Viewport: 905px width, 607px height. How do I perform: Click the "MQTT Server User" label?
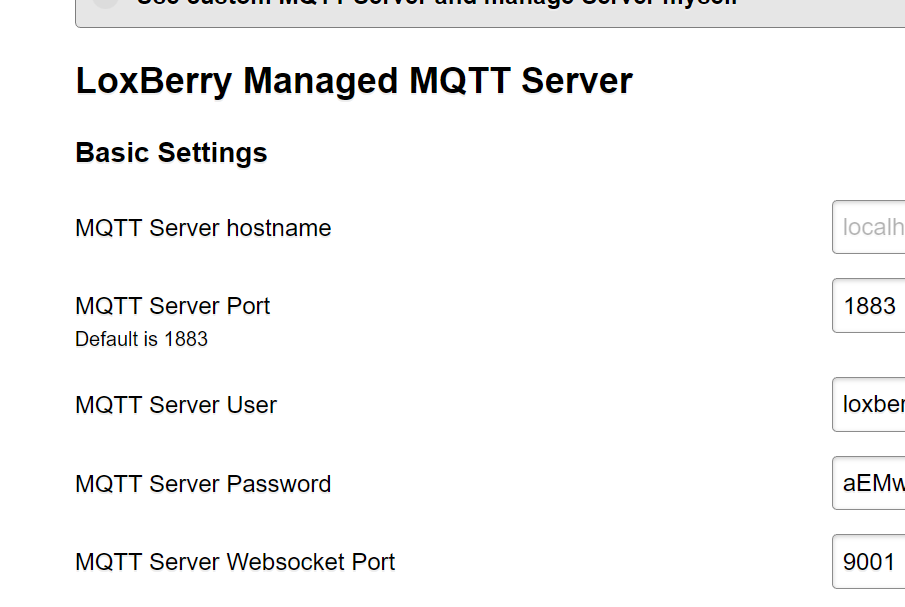176,405
